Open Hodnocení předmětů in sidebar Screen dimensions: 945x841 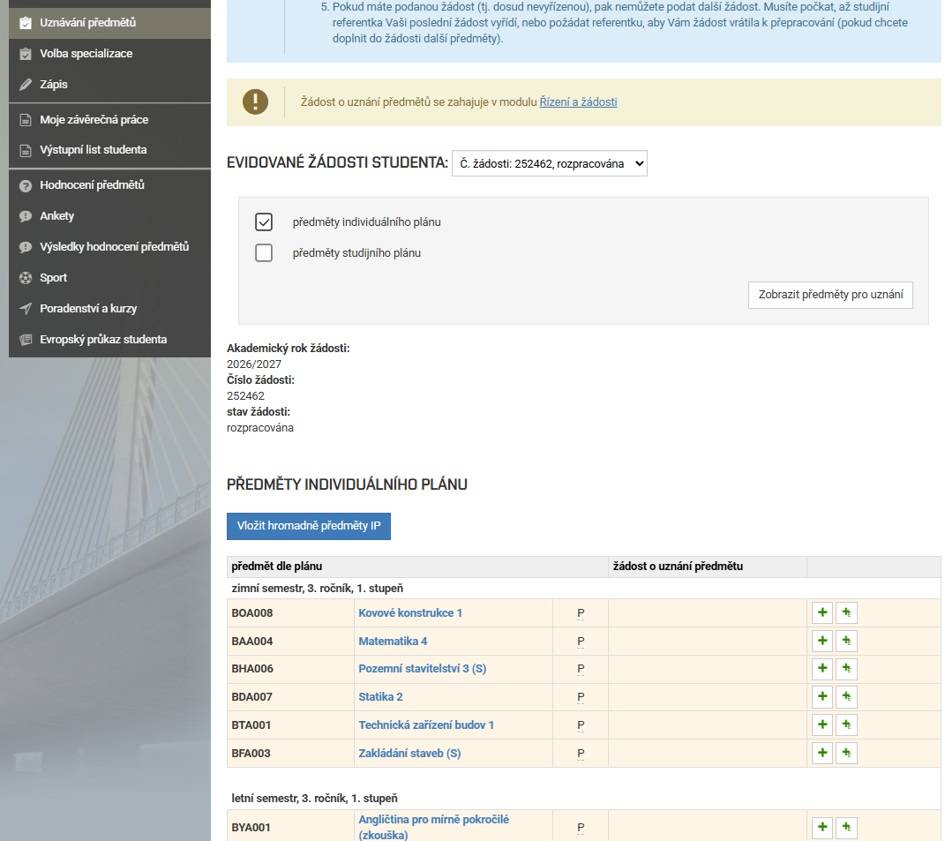(x=110, y=185)
